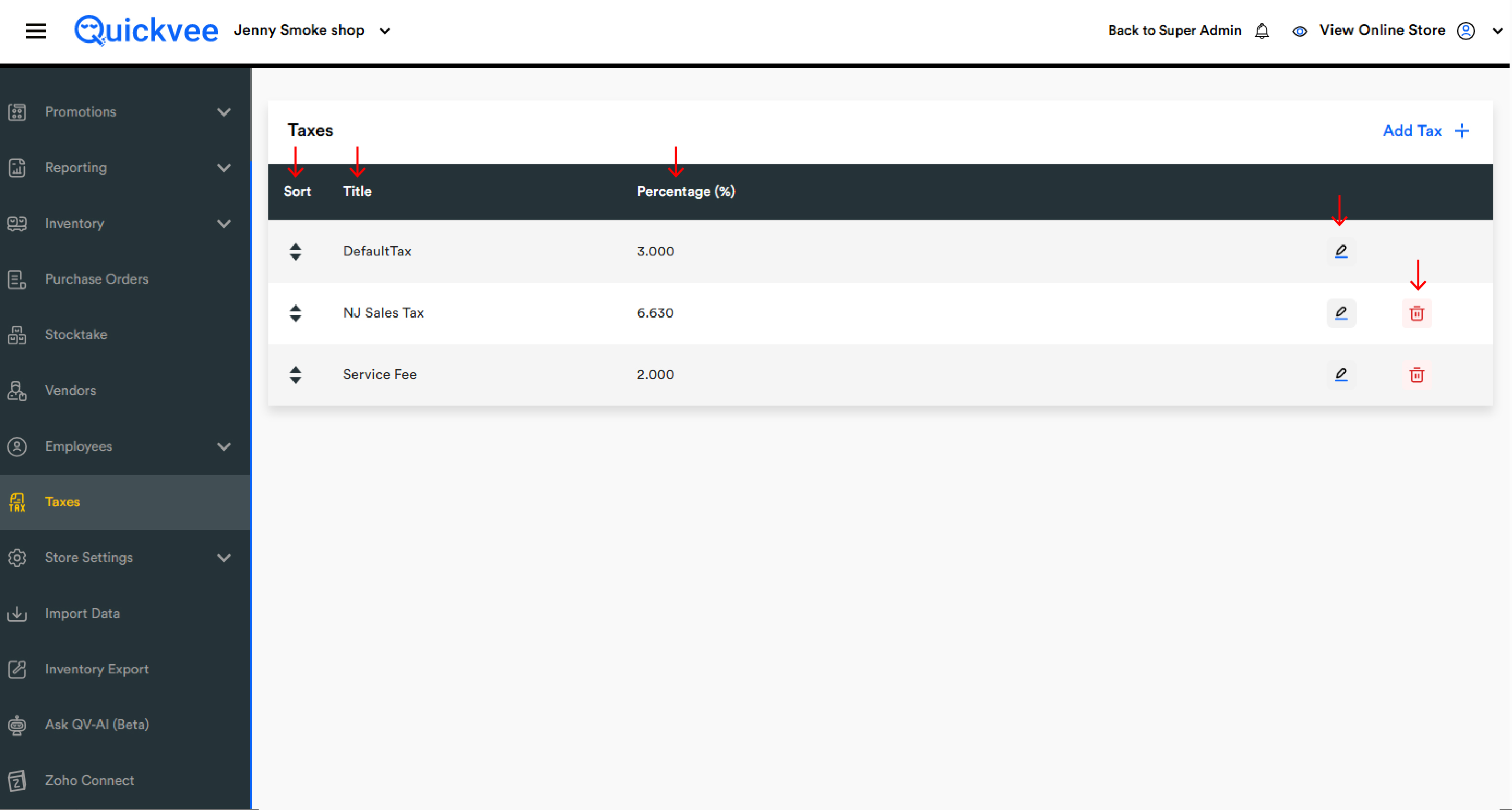1512x810 pixels.
Task: Click the eye icon for online store
Action: tap(1299, 31)
